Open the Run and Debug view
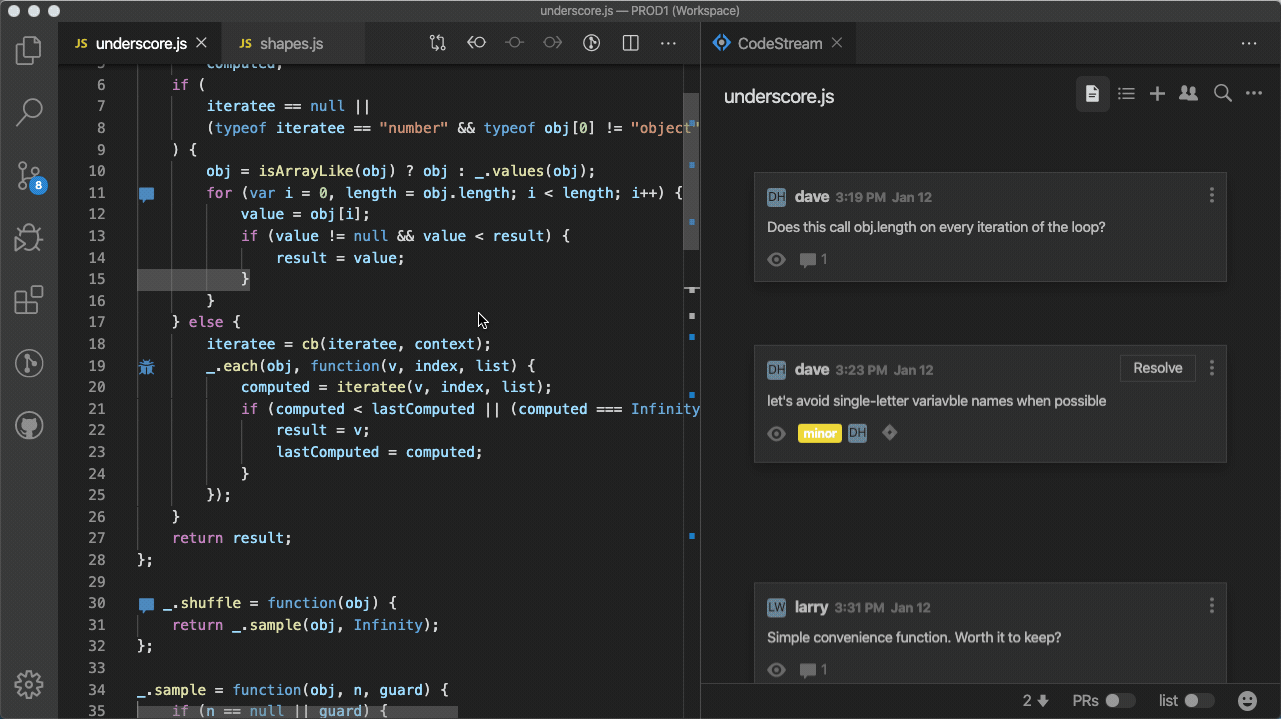The image size is (1281, 719). [x=29, y=238]
